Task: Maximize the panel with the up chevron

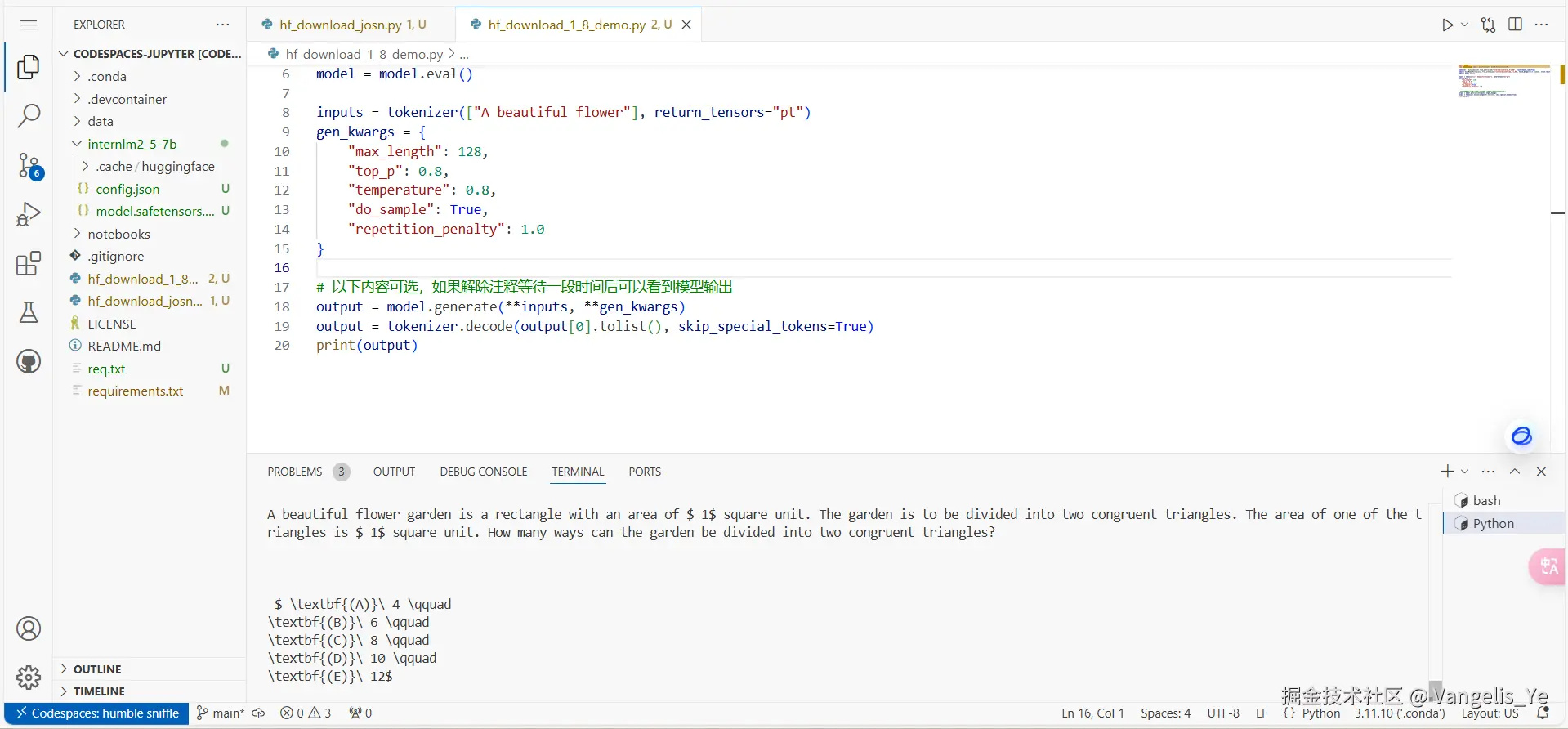Action: point(1515,472)
